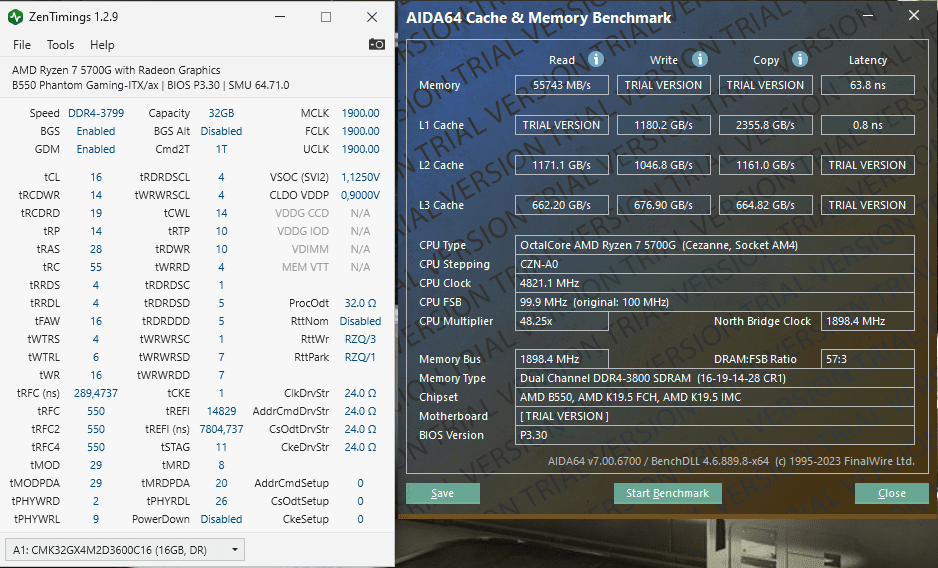This screenshot has height=568, width=938.
Task: Show the Copy column info icon
Action: 800,59
